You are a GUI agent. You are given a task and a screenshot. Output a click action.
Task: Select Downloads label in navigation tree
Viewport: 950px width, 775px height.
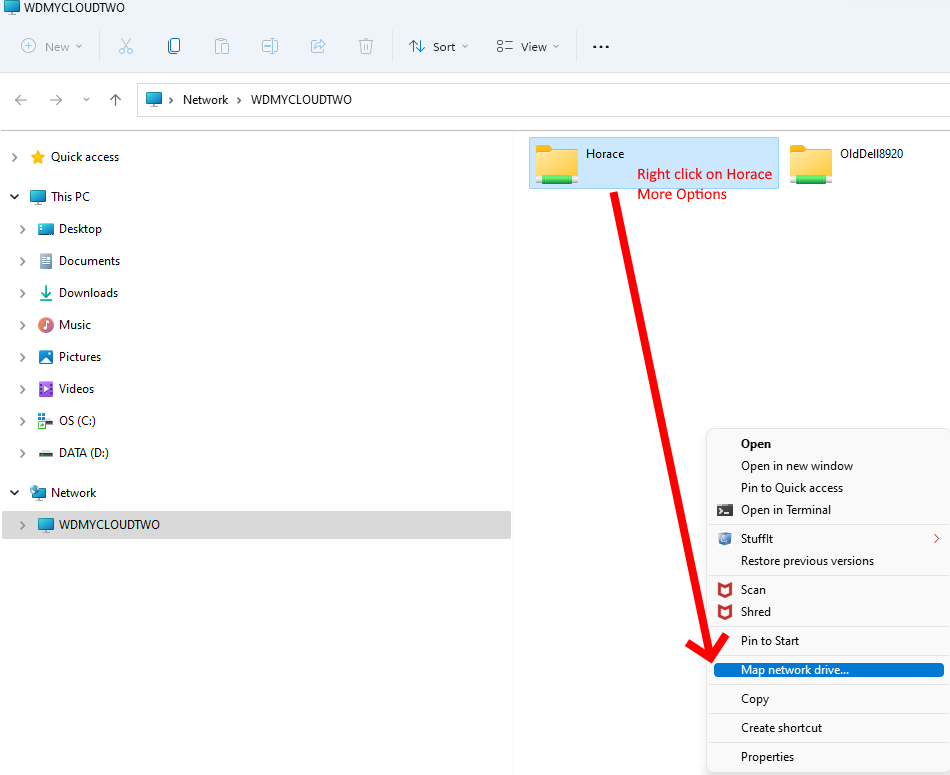click(x=88, y=293)
